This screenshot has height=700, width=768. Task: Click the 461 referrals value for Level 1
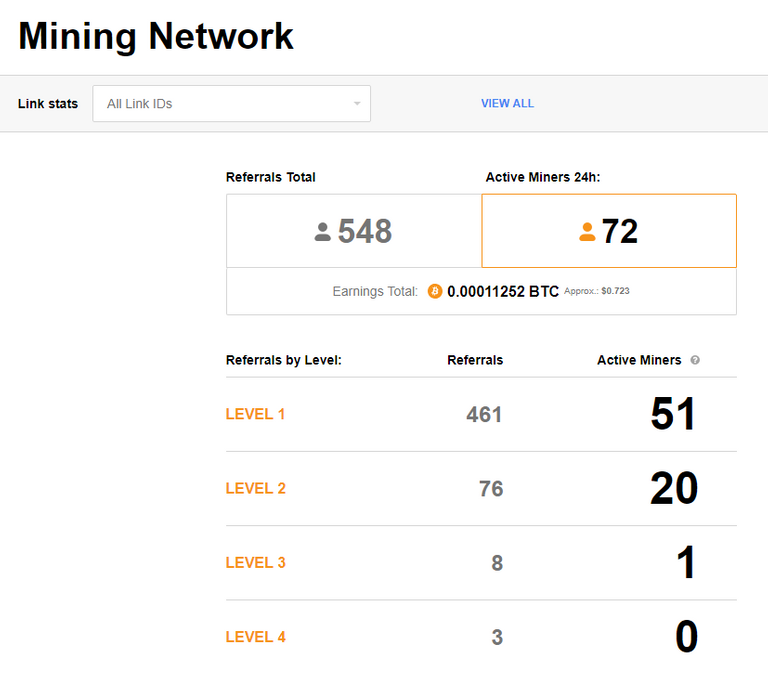pos(484,414)
